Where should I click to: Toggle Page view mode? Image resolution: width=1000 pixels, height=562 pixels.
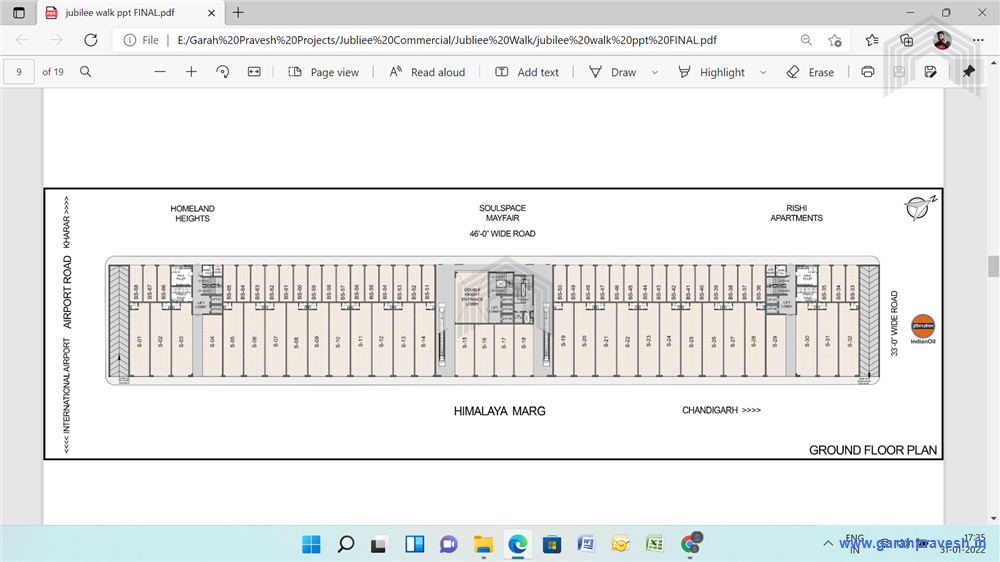(323, 72)
